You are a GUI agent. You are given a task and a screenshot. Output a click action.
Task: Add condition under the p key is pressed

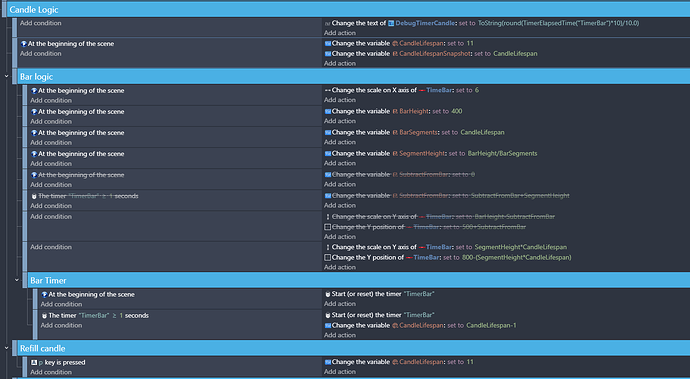(x=51, y=372)
